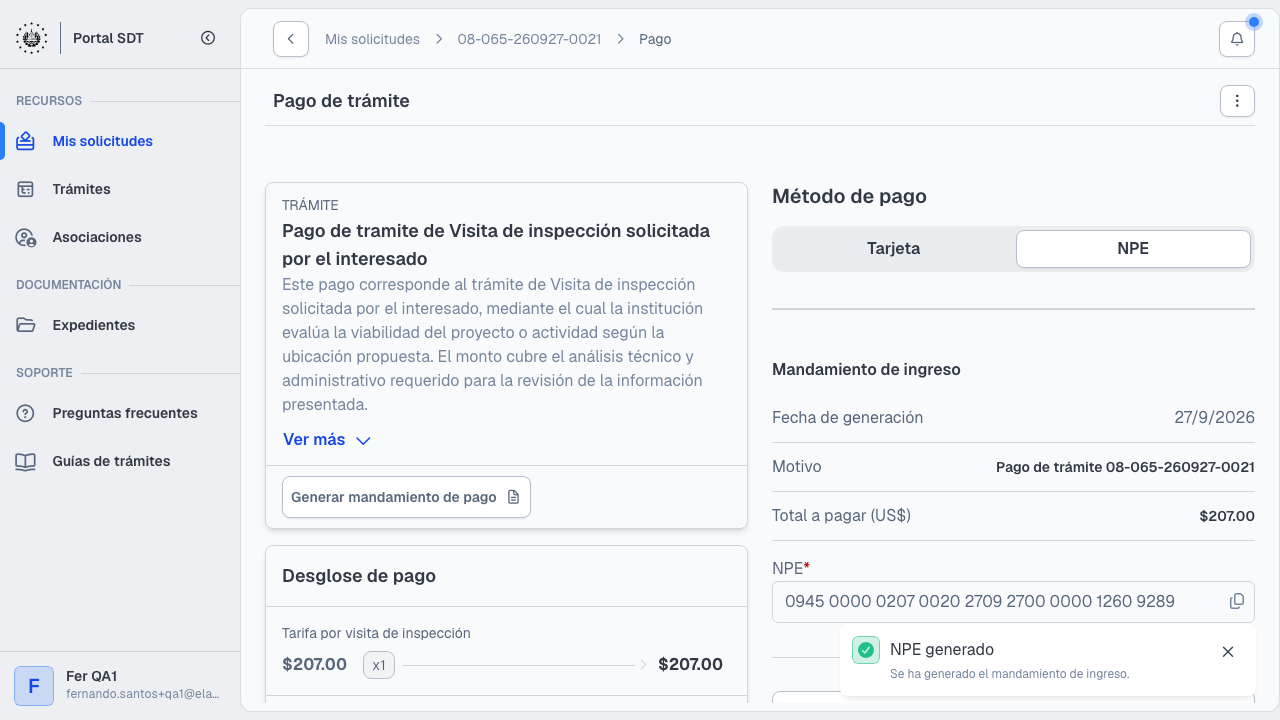
Task: Open the three-dot options menu
Action: pos(1237,101)
